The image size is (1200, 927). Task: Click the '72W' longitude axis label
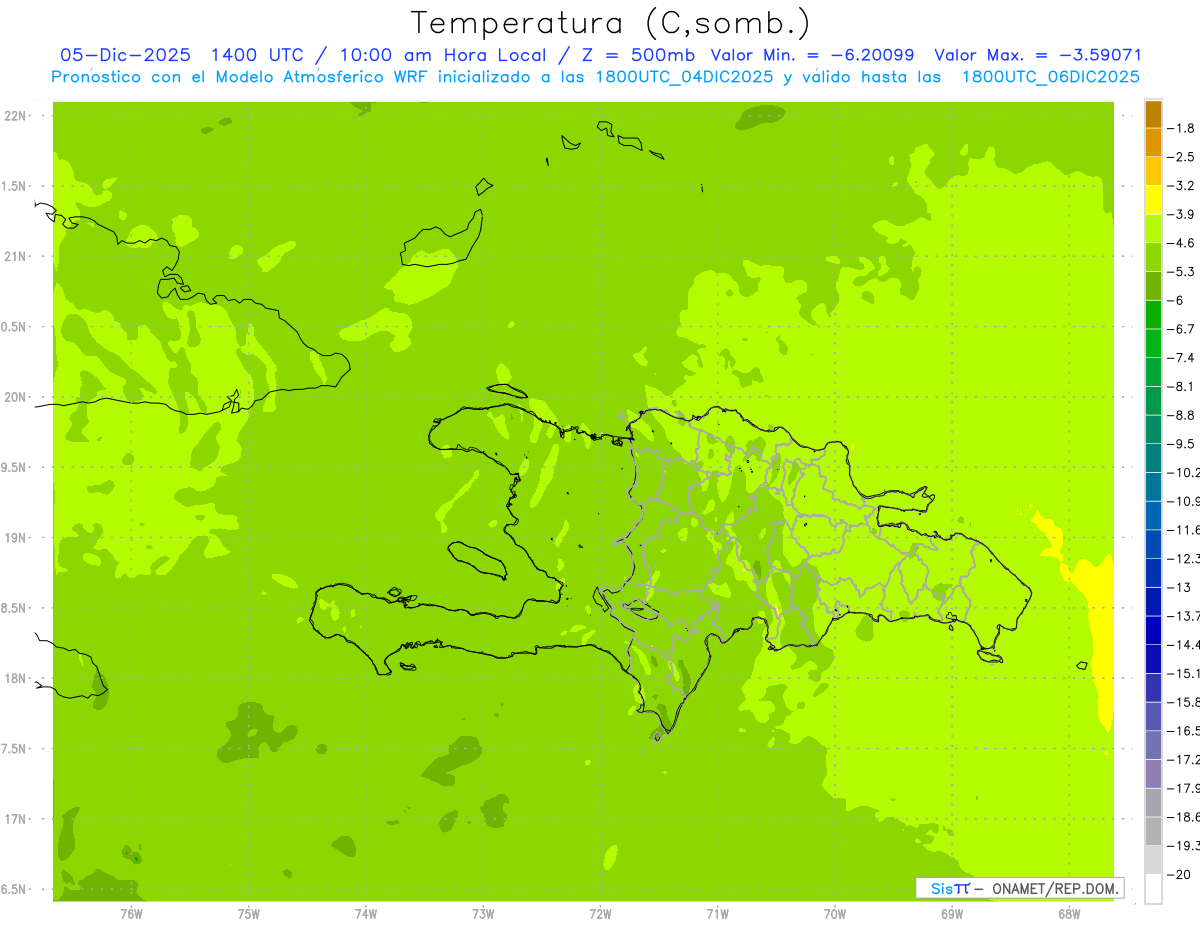[x=600, y=913]
